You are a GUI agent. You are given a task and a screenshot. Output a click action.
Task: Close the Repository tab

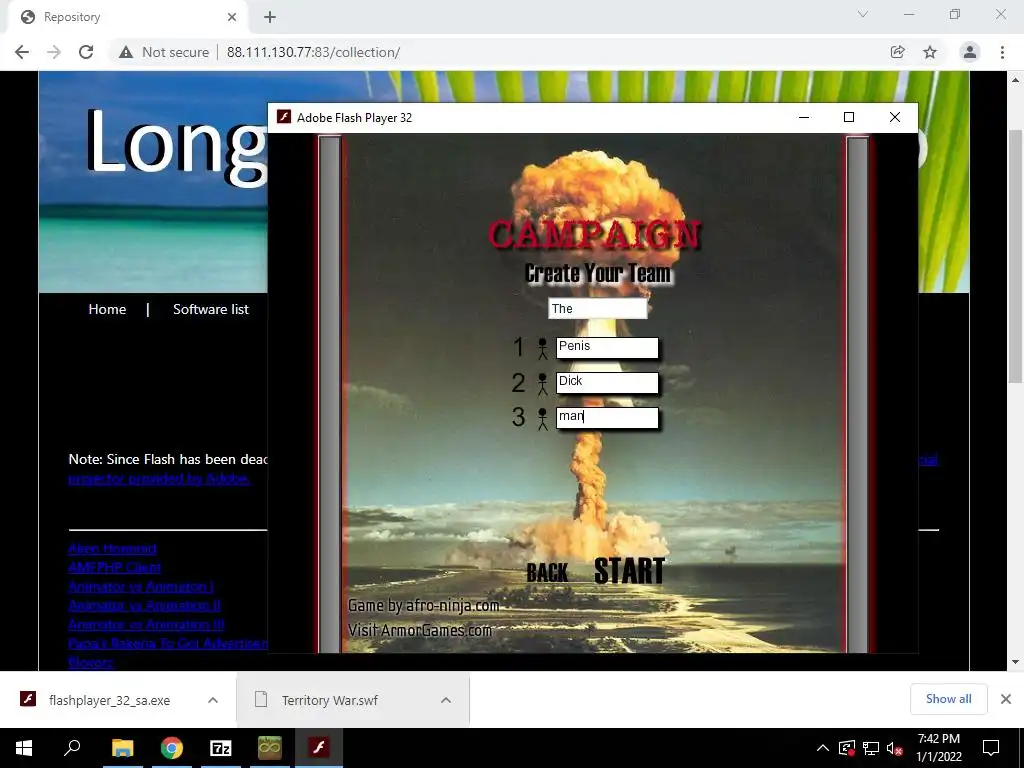[232, 17]
